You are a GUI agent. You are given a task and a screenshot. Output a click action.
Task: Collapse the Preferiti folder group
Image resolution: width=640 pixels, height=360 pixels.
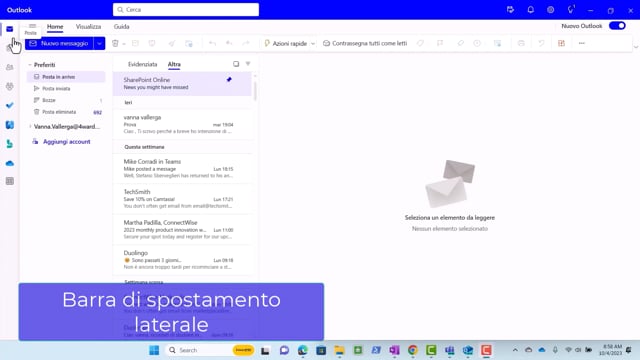click(x=30, y=65)
